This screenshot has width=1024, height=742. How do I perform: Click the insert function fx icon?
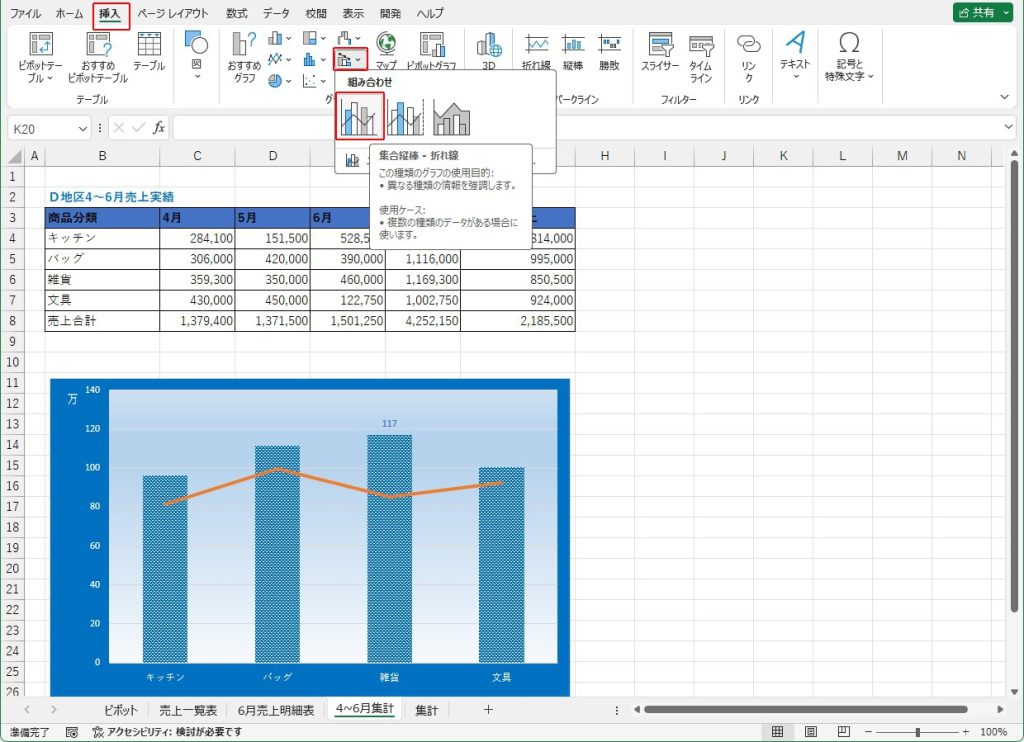(x=159, y=128)
